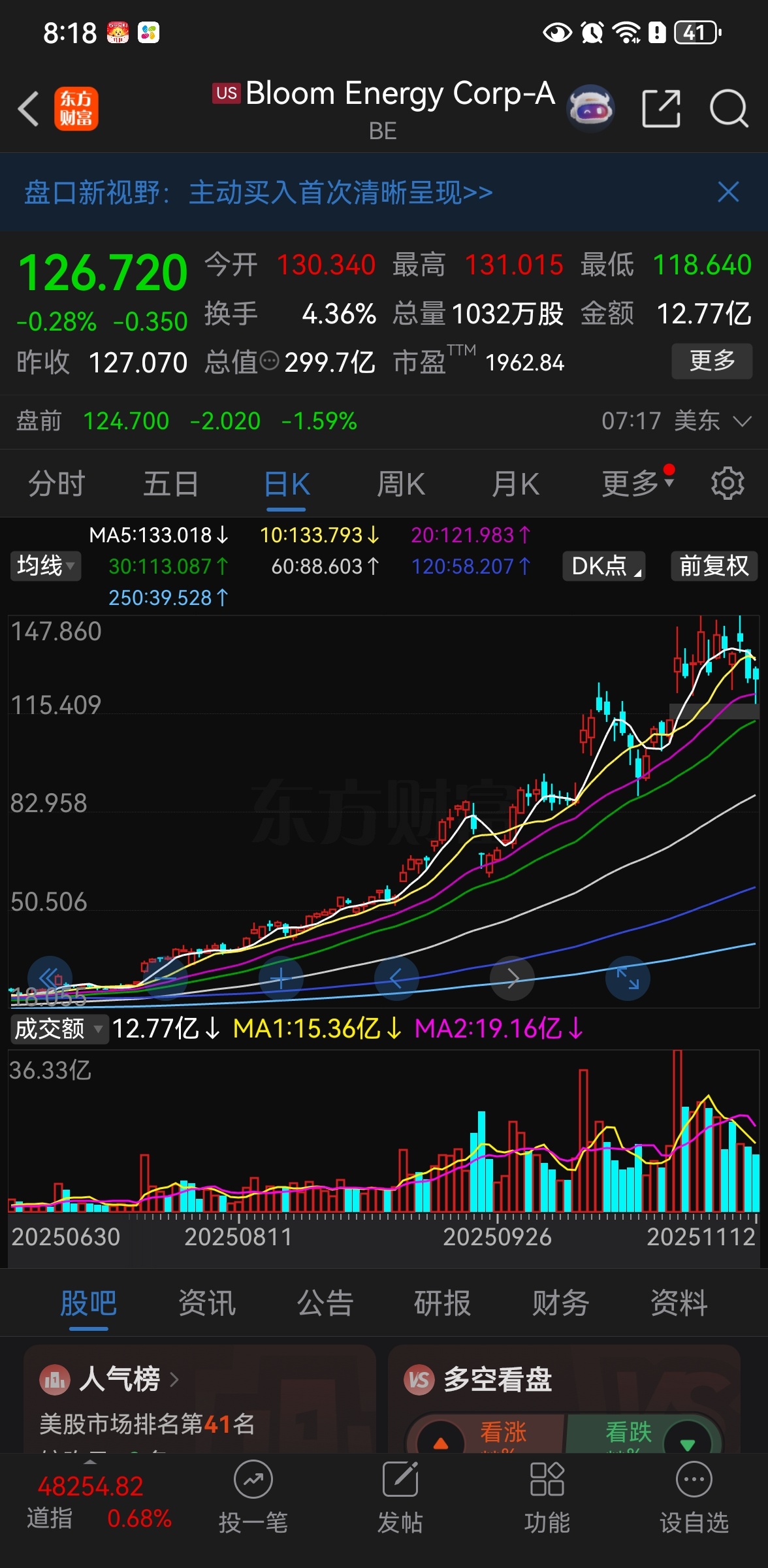Tap the alarm icon in status bar

click(x=592, y=32)
